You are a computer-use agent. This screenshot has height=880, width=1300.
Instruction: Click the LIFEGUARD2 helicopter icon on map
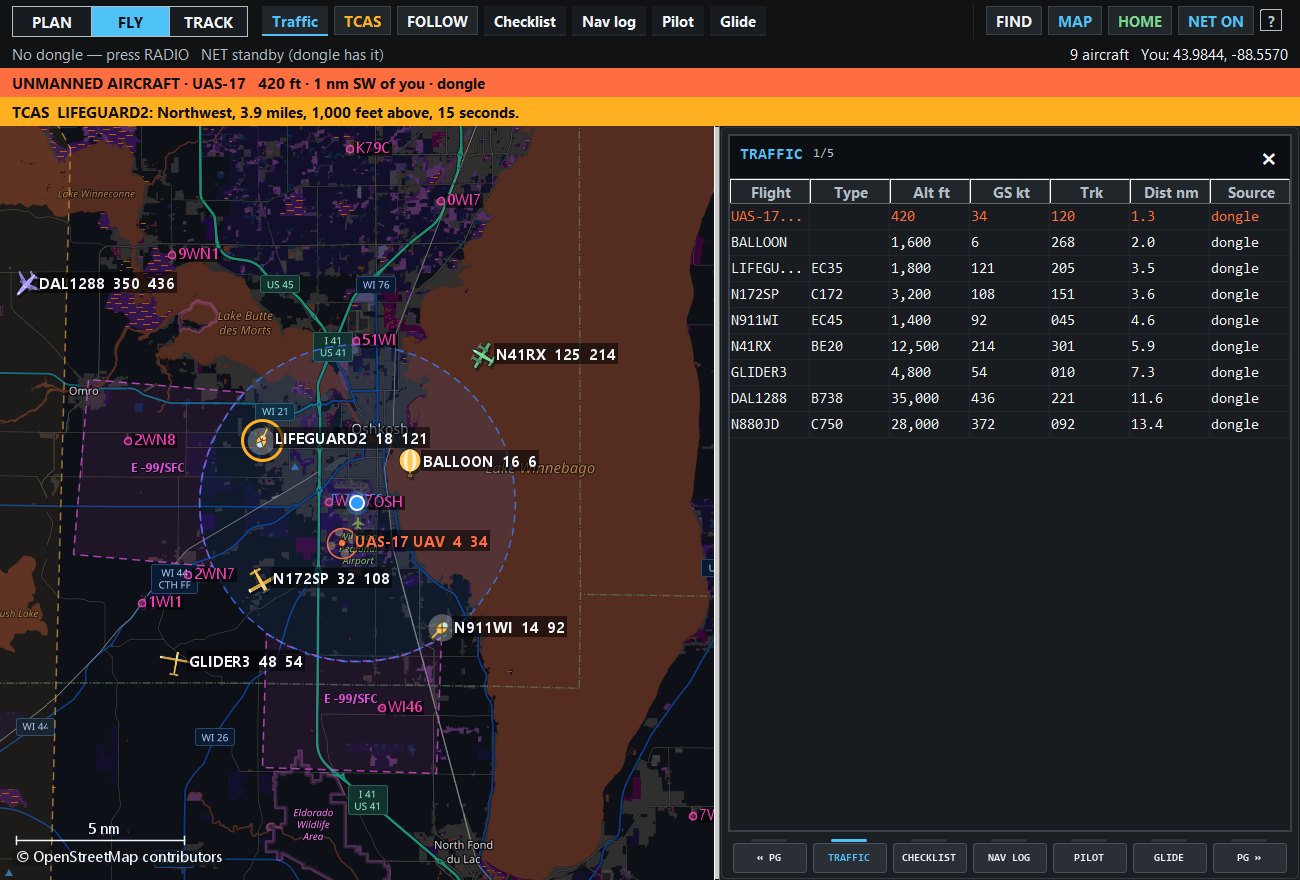(x=262, y=439)
